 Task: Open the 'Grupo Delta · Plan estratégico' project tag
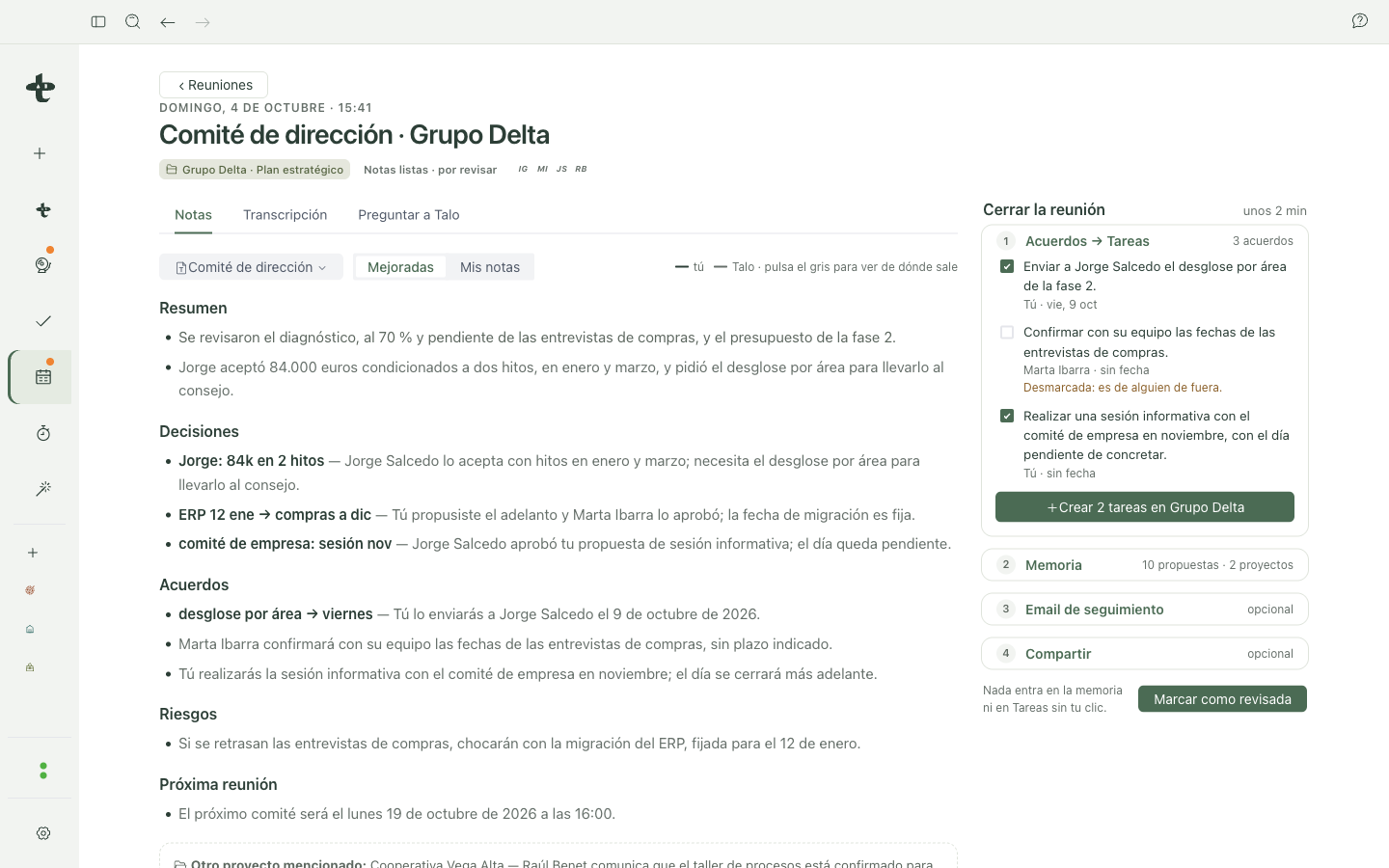click(255, 170)
